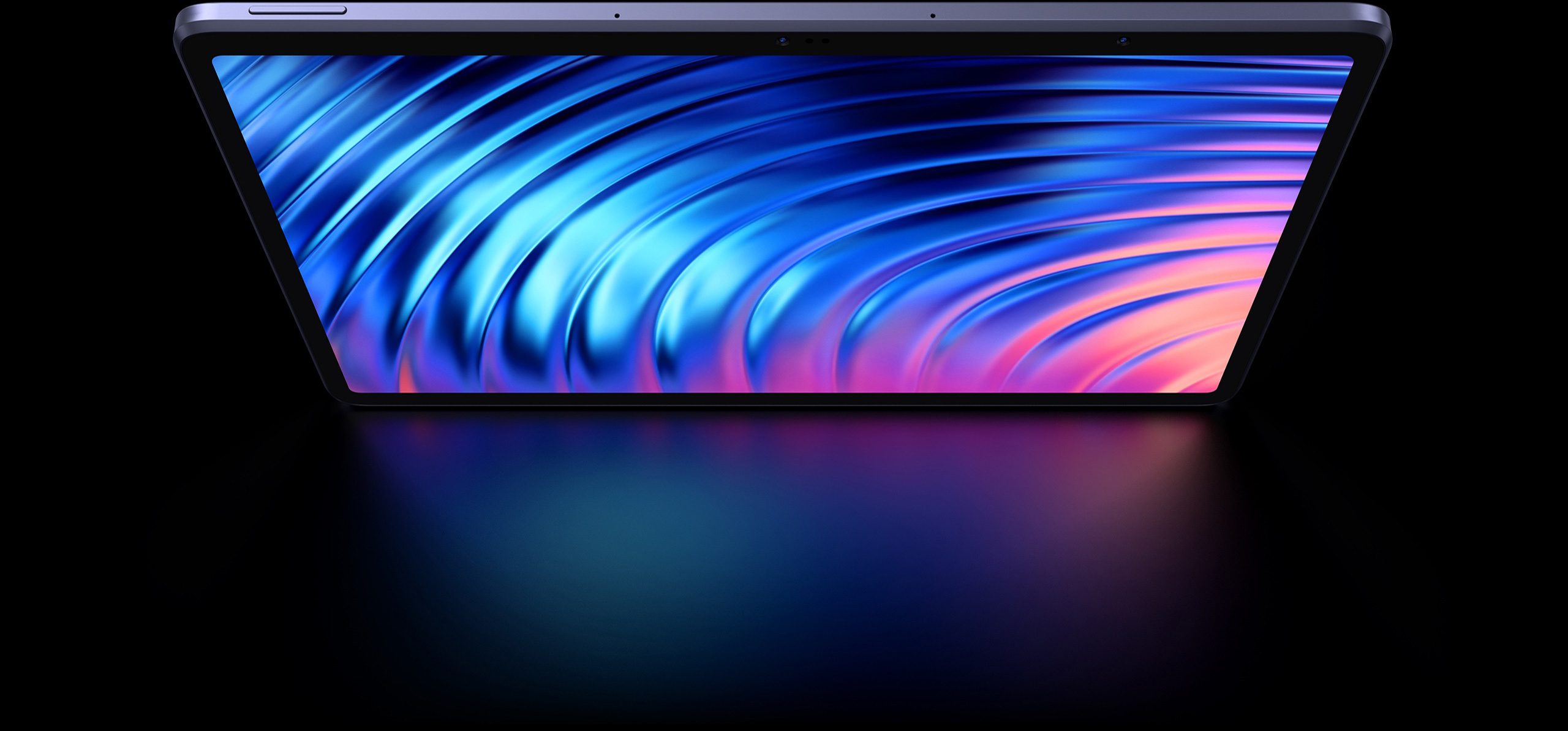Click the right microphone hole on top edge
This screenshot has height=731, width=1568.
pos(932,16)
